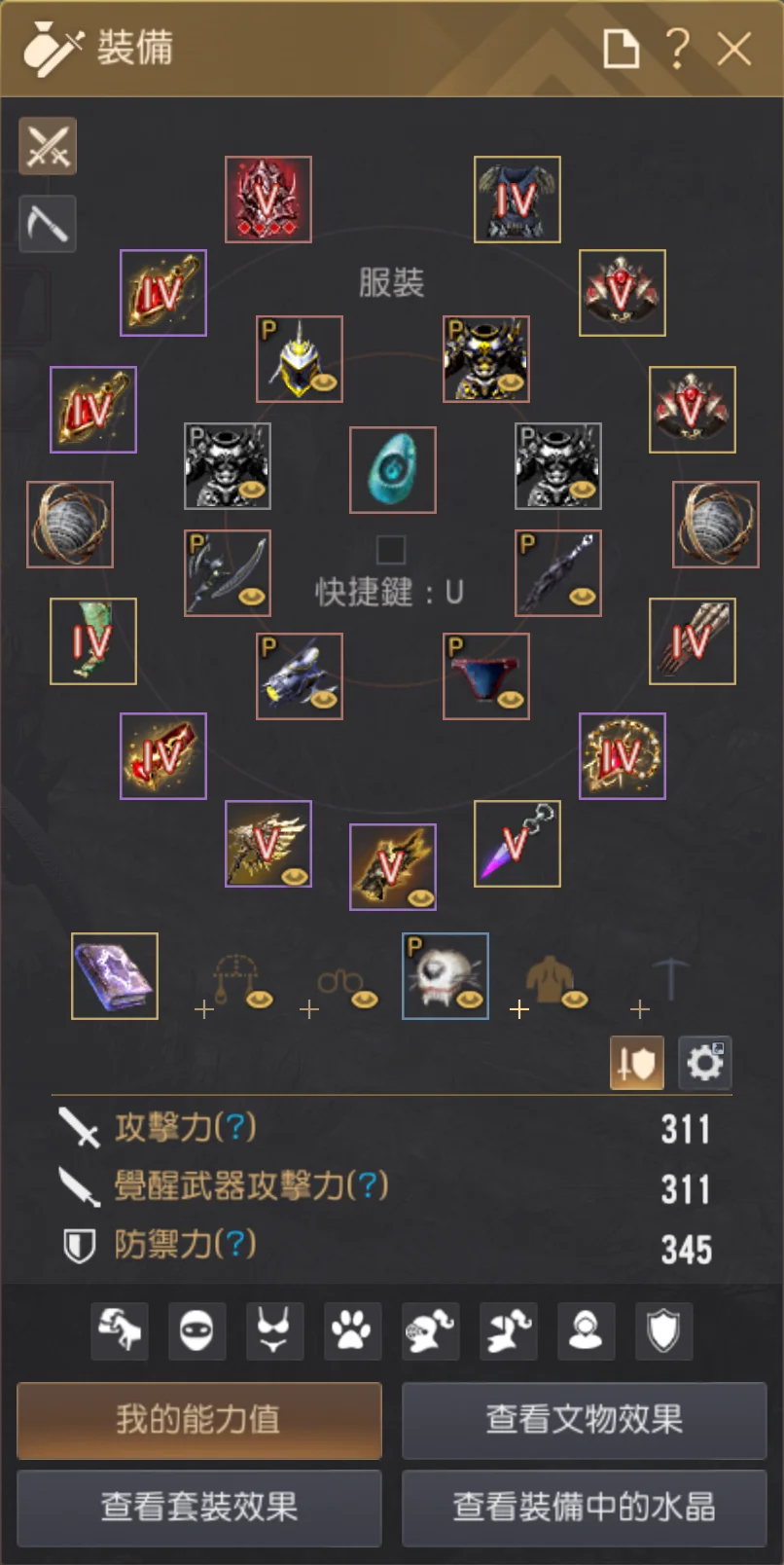This screenshot has width=784, height=1565.
Task: Switch to the life gear sickle tab
Action: [48, 224]
